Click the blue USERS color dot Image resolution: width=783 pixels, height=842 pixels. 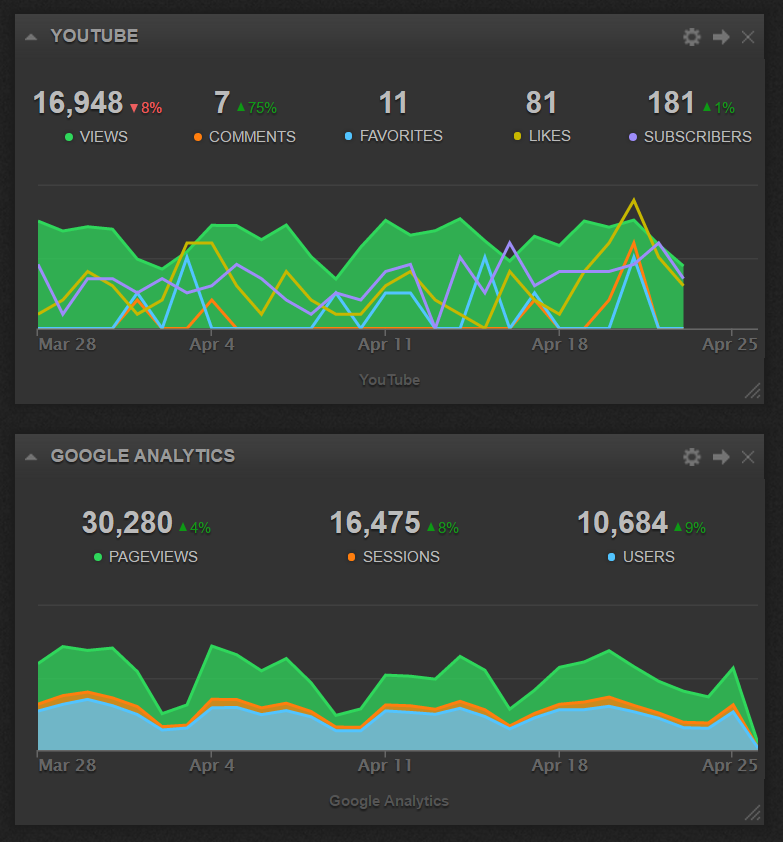(611, 557)
